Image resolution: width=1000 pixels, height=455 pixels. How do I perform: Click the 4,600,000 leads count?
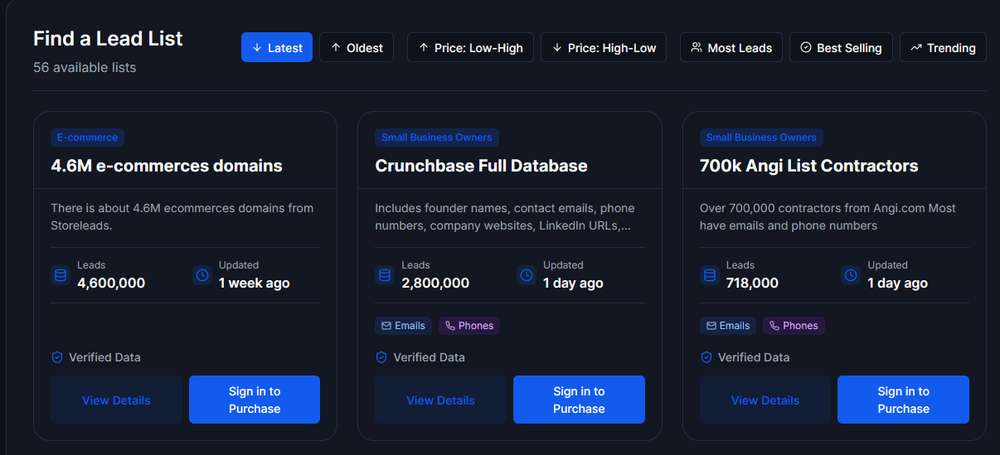coord(111,283)
